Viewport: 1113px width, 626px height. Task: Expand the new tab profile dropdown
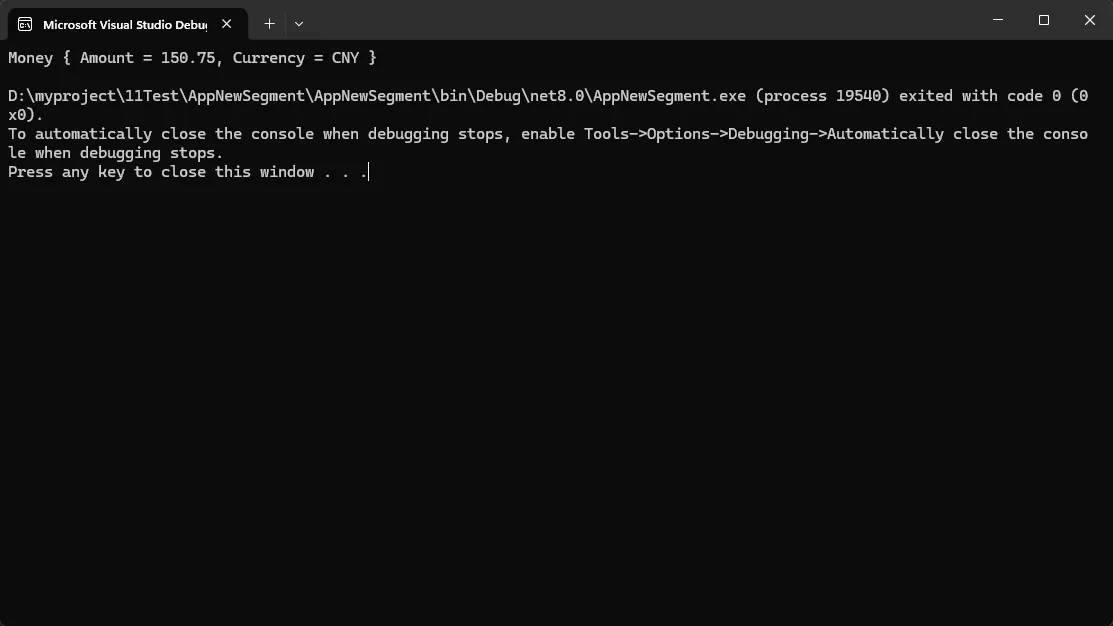(299, 23)
